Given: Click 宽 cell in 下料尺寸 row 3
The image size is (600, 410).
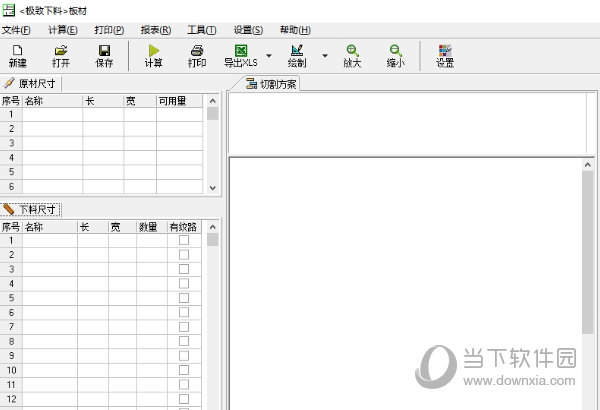Looking at the screenshot, I should click(122, 269).
